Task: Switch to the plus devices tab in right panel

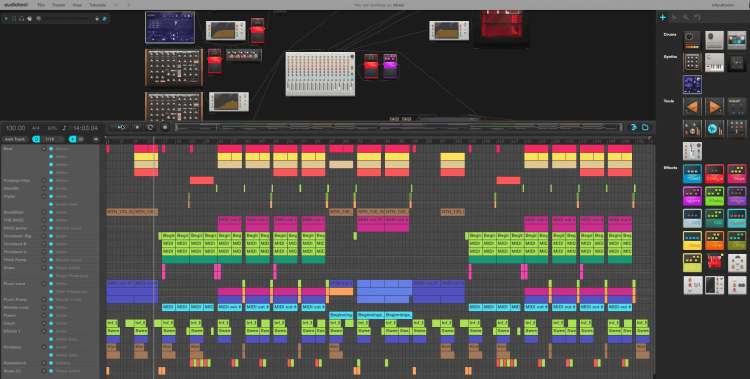Action: click(x=662, y=18)
